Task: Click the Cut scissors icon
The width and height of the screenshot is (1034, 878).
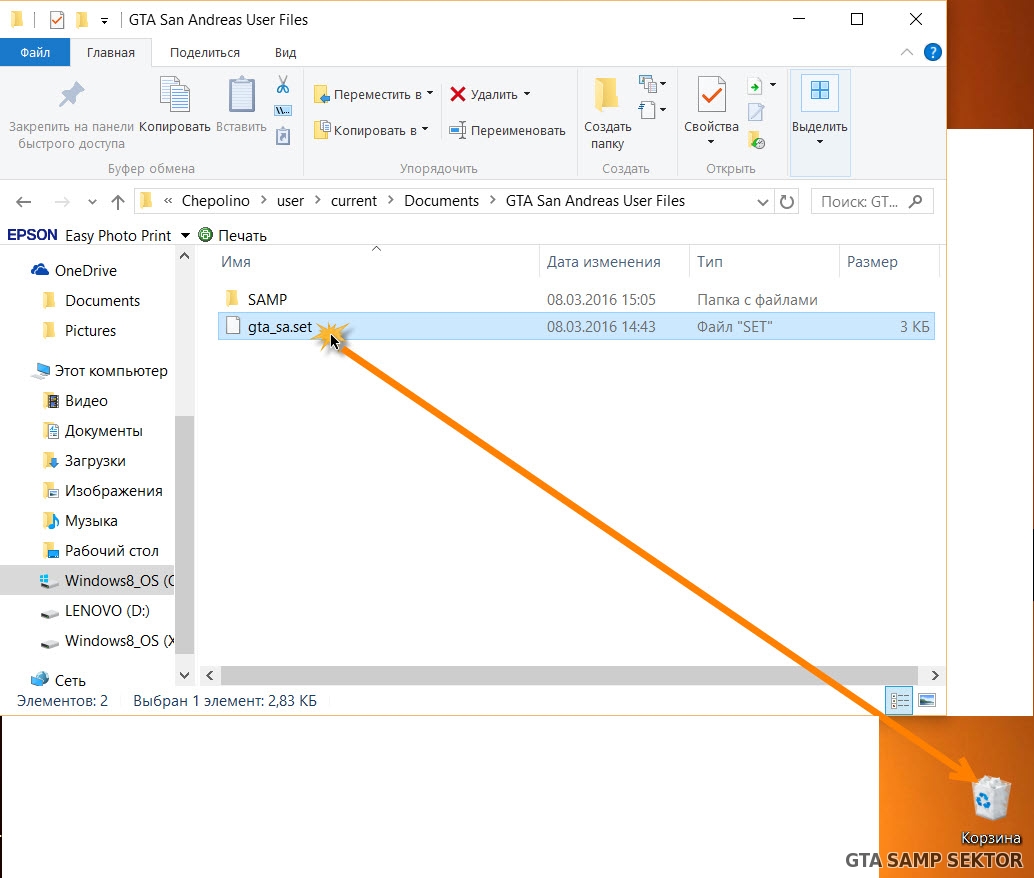Action: point(283,84)
